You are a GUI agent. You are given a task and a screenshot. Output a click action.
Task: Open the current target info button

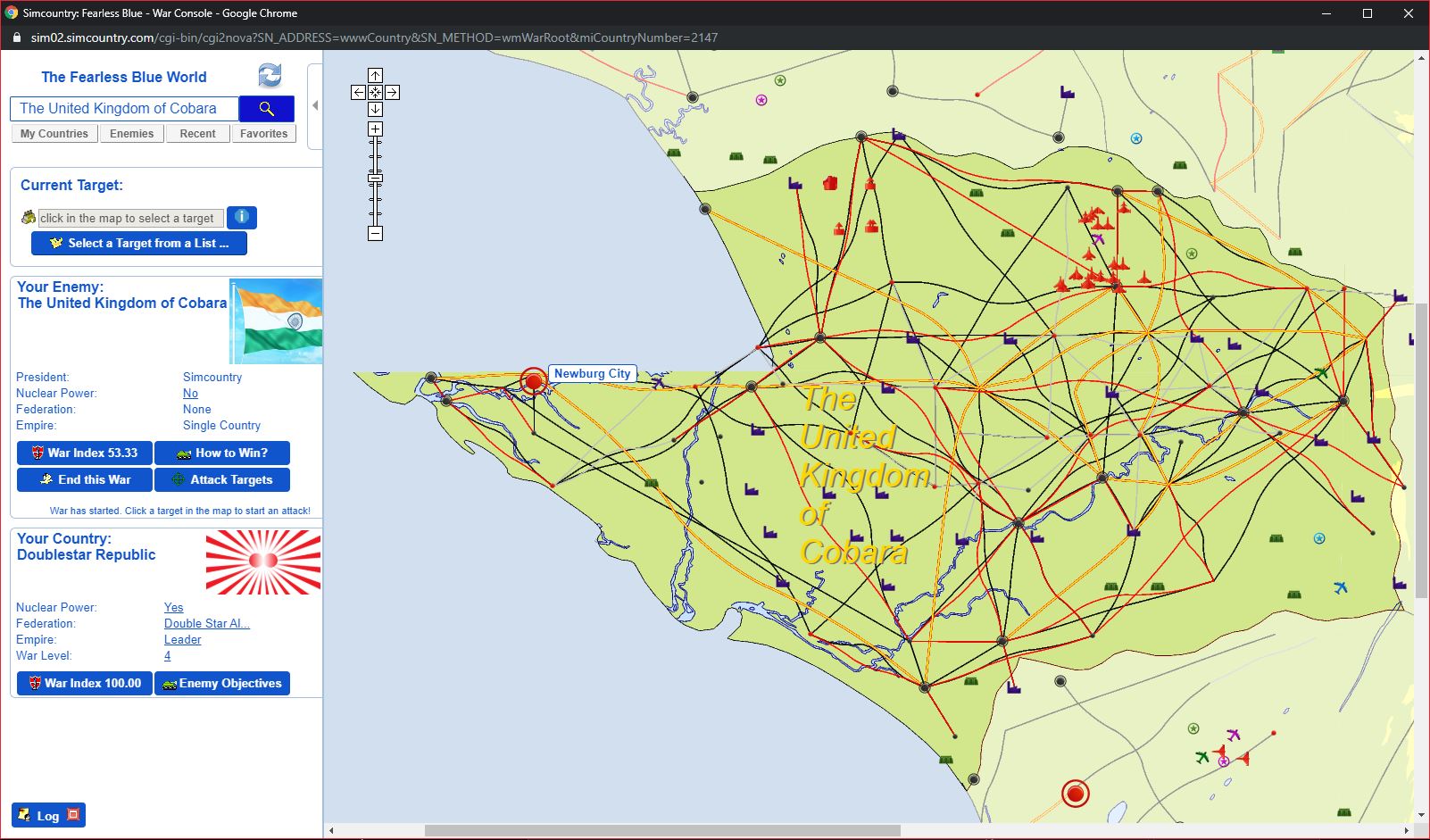pos(242,217)
